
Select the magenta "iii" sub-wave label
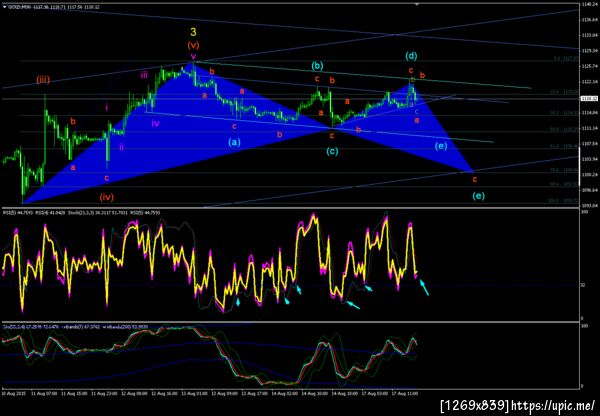tap(144, 75)
